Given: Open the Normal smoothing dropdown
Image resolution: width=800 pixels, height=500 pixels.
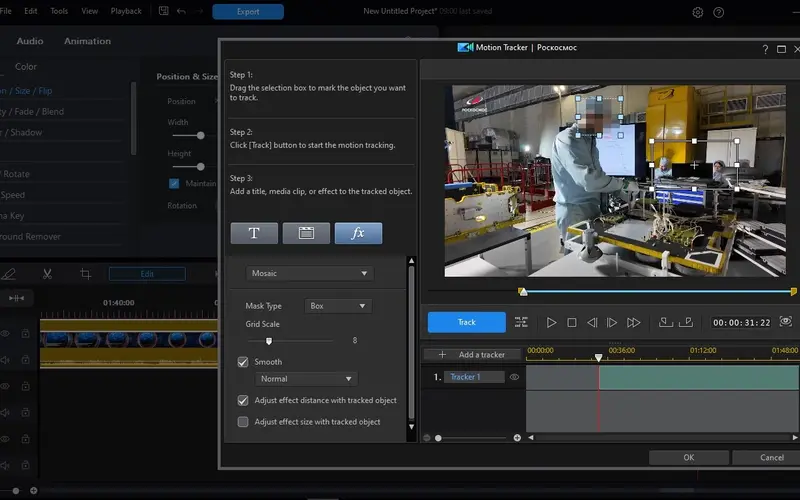Looking at the screenshot, I should [x=306, y=379].
